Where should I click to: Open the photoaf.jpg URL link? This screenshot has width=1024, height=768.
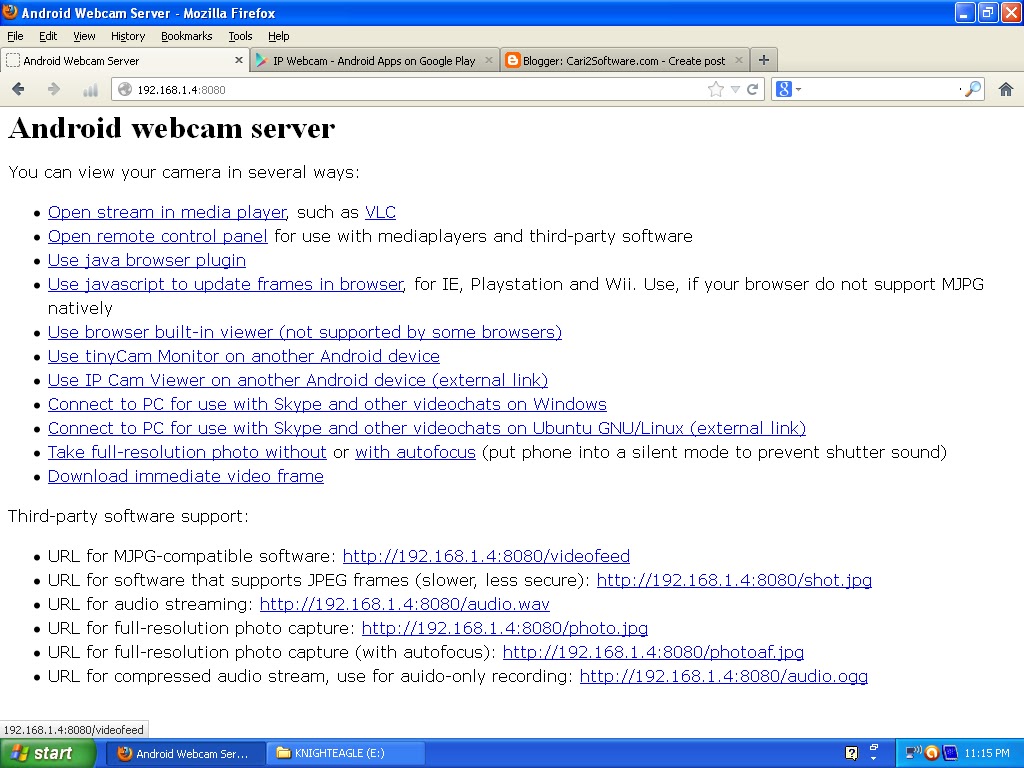click(x=653, y=652)
